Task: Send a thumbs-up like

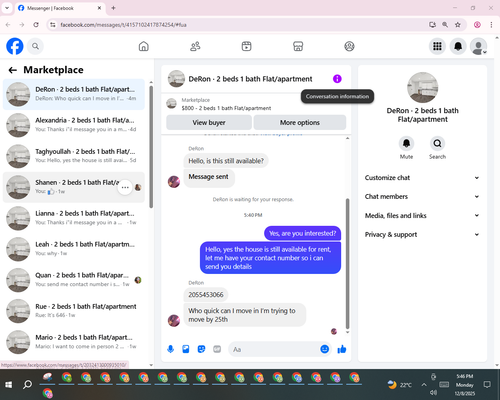Action: [x=342, y=349]
